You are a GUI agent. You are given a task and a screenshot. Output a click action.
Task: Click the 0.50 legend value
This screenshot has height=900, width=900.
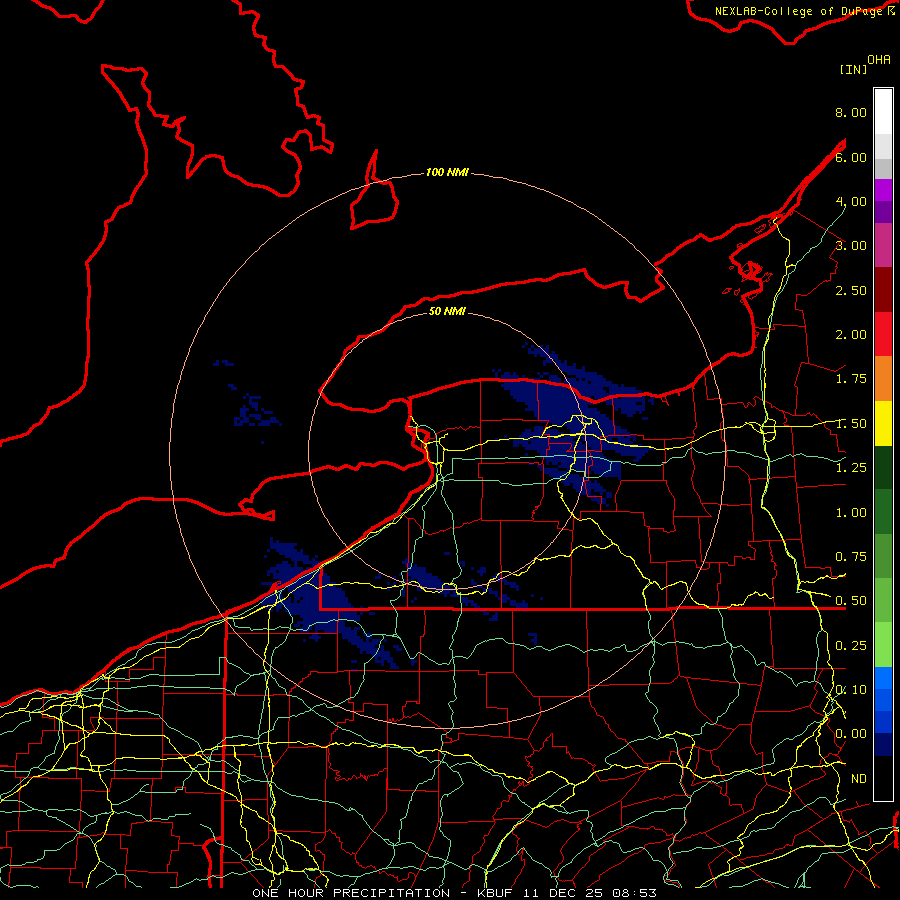tap(851, 601)
